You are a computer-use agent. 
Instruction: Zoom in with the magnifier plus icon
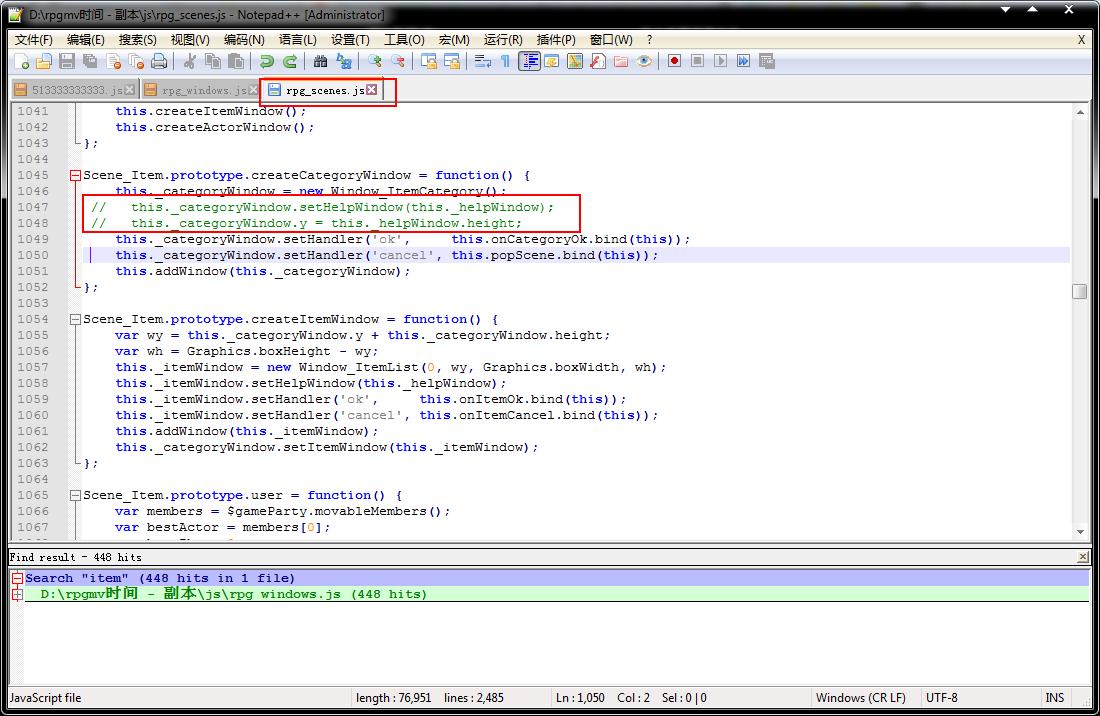pos(375,62)
